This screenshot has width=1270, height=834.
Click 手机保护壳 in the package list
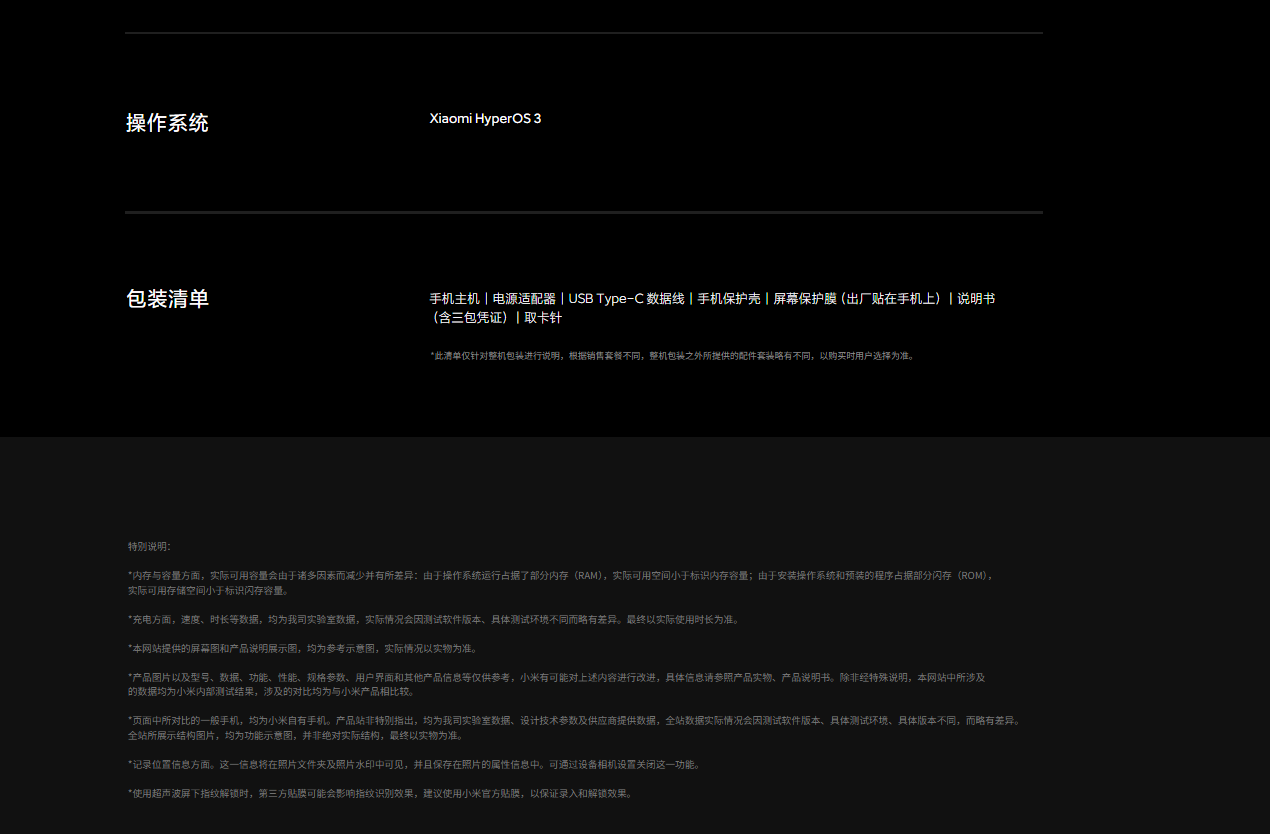pyautogui.click(x=728, y=299)
